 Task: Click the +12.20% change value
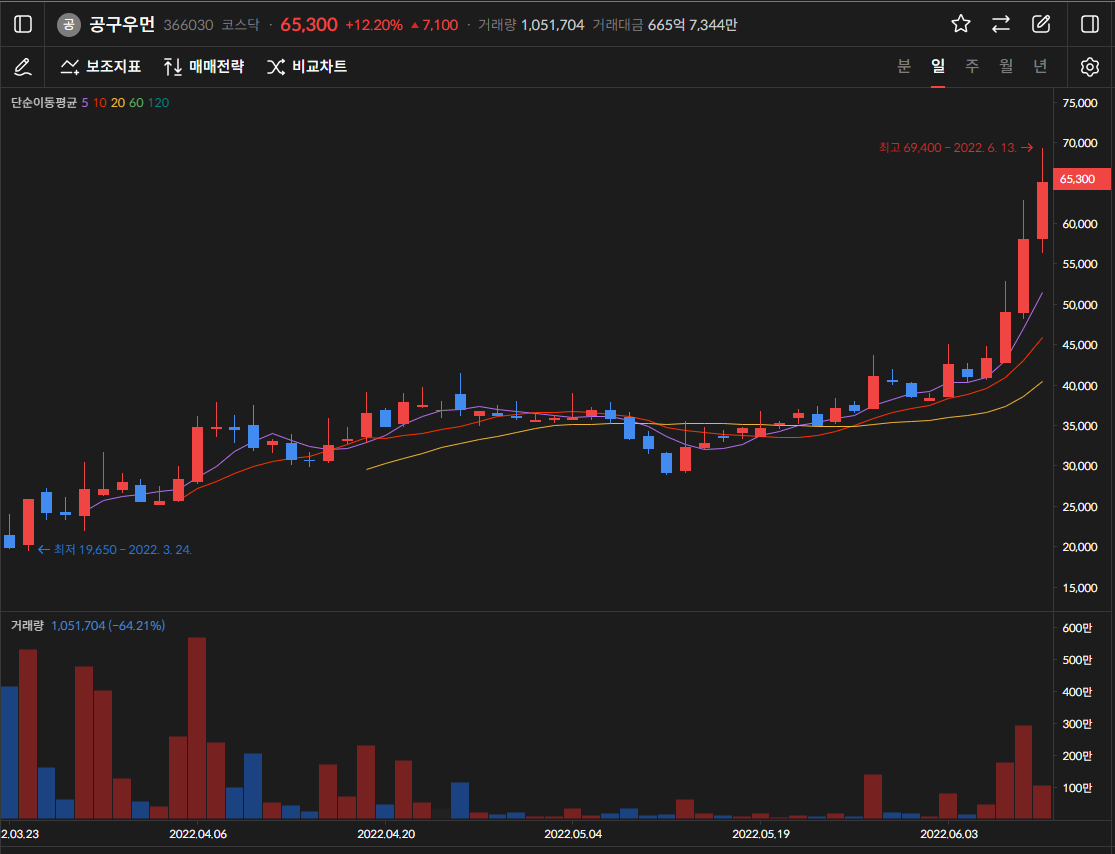(x=374, y=25)
